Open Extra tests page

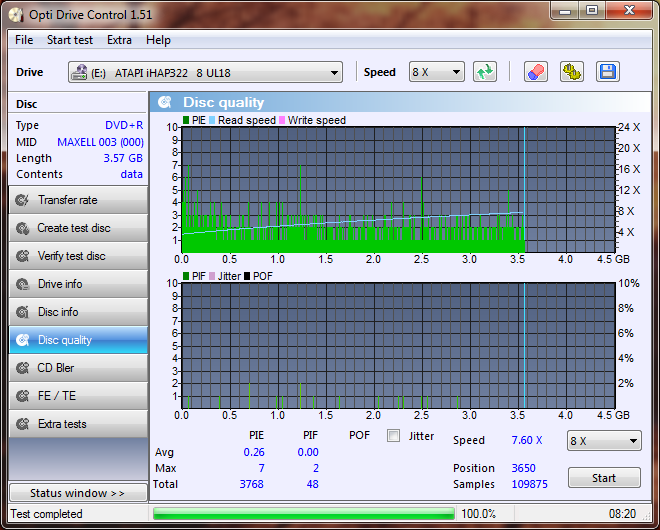78,424
